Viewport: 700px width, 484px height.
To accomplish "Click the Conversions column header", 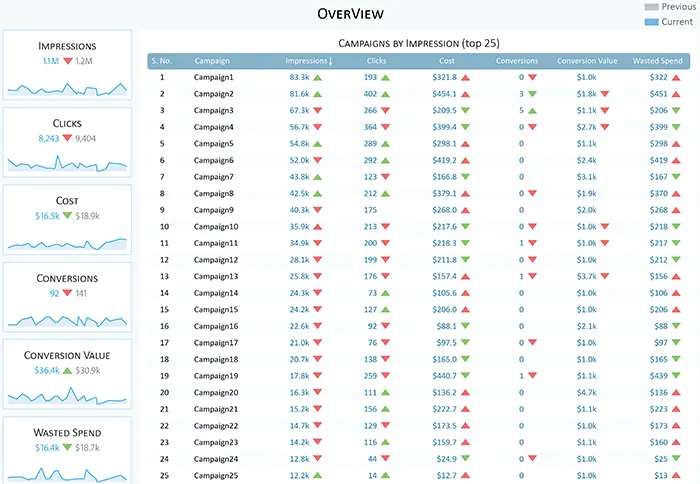I will point(517,61).
